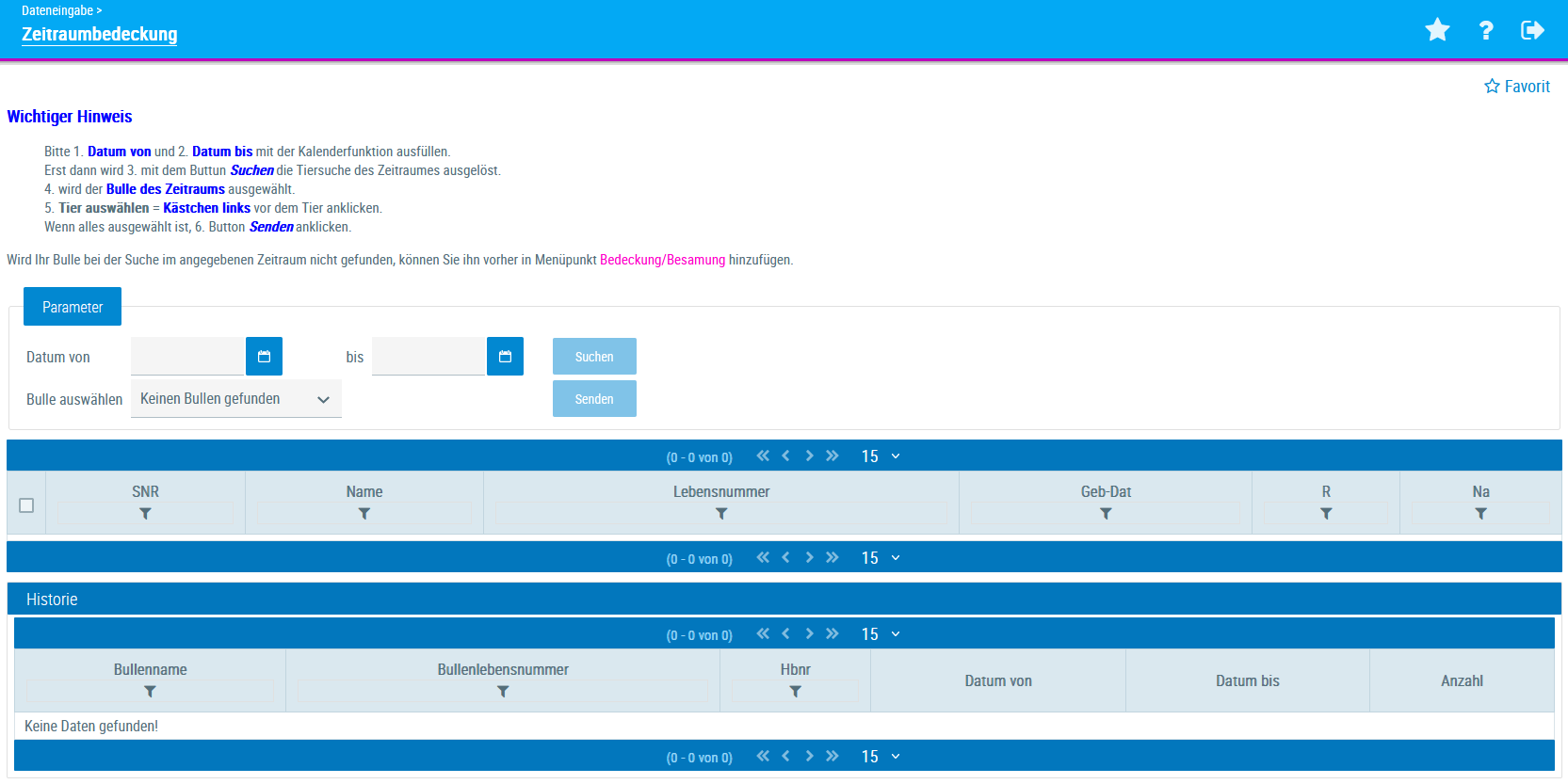This screenshot has width=1568, height=784.
Task: Open help via question mark icon
Action: coord(1486,30)
